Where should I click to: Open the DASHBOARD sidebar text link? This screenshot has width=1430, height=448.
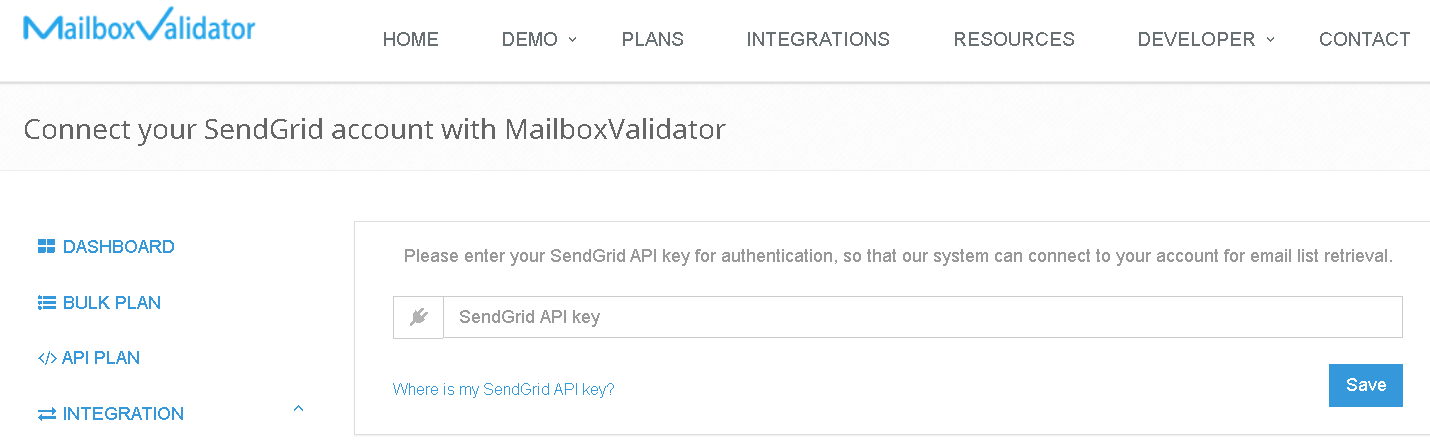click(118, 247)
